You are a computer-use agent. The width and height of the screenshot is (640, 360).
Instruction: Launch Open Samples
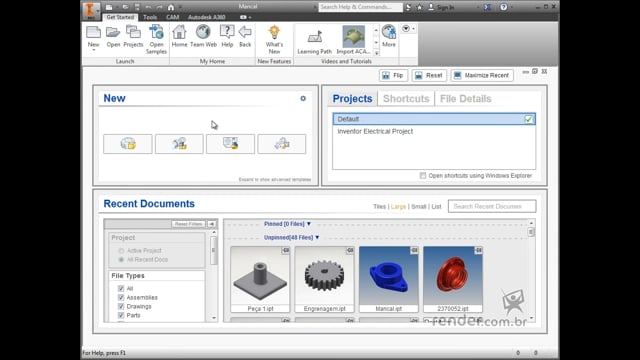[156, 39]
